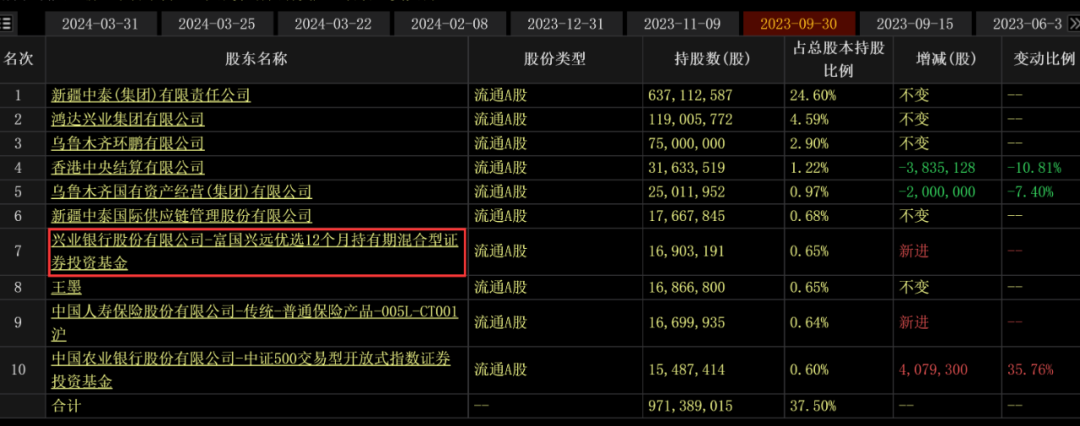This screenshot has width=1080, height=426.
Task: Click the 24.60% ownership ratio
Action: [x=813, y=95]
